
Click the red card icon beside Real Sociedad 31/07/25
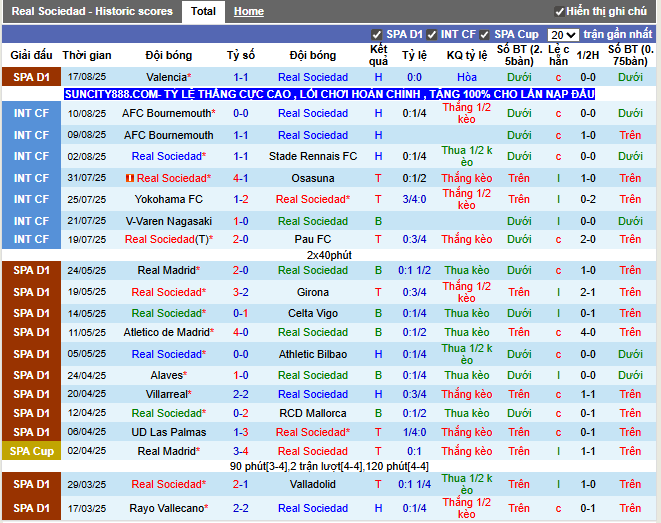[130, 178]
